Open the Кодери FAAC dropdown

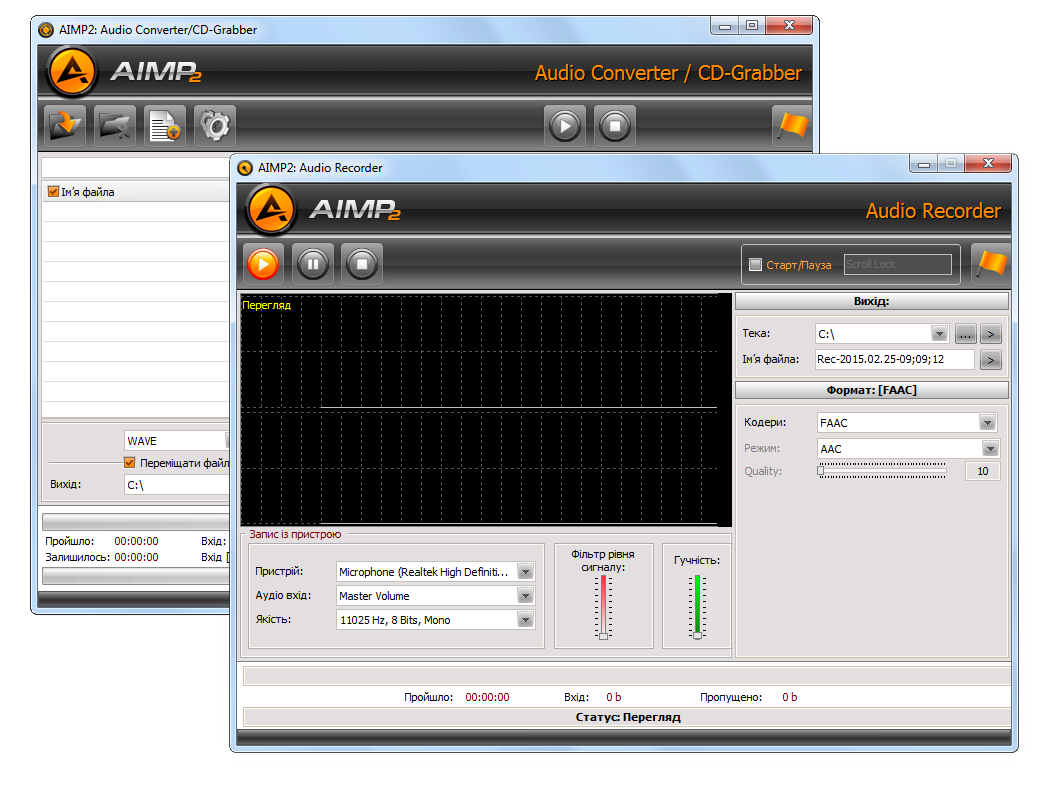[x=987, y=422]
